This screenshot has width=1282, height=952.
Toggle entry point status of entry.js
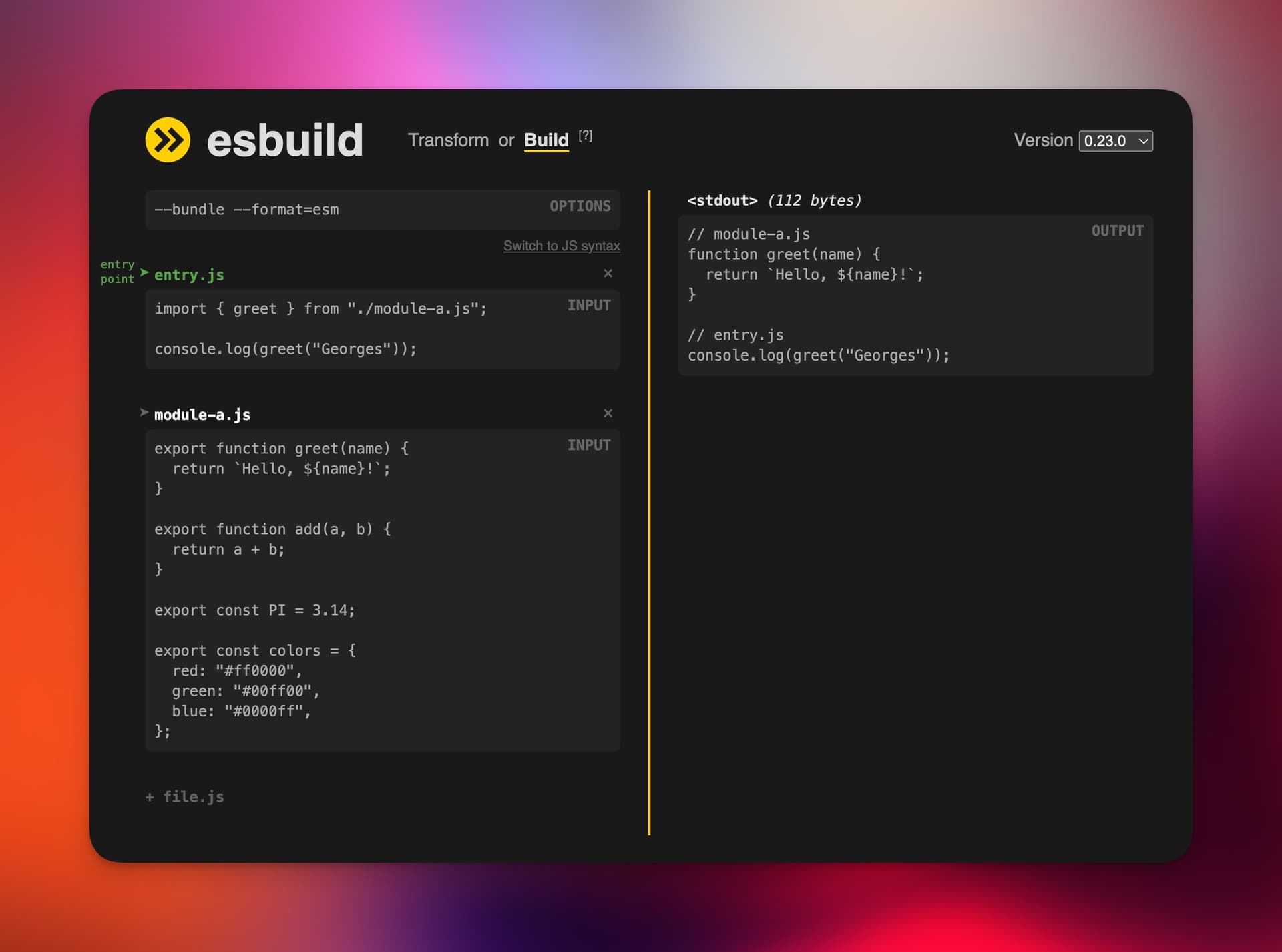pyautogui.click(x=144, y=272)
